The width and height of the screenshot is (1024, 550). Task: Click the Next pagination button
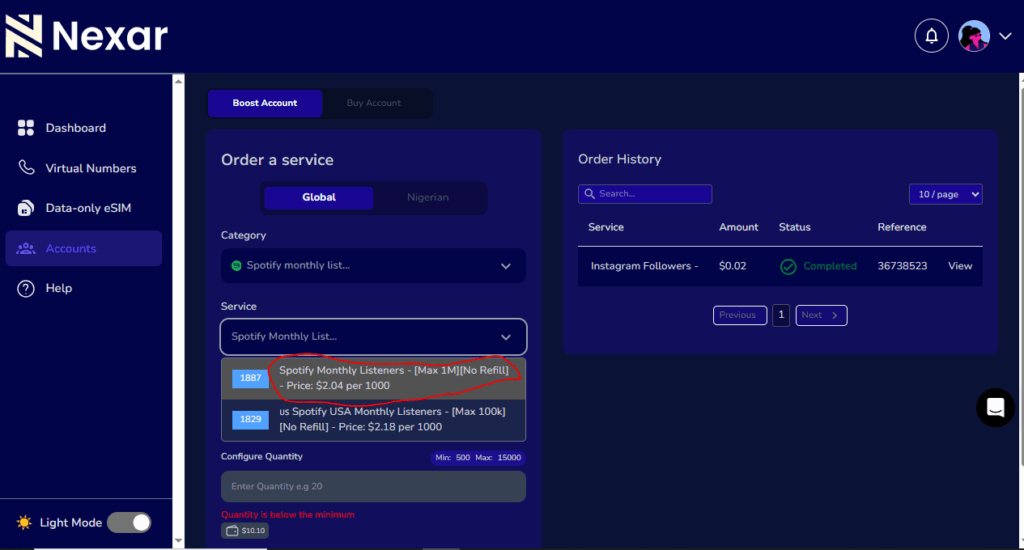pyautogui.click(x=821, y=315)
